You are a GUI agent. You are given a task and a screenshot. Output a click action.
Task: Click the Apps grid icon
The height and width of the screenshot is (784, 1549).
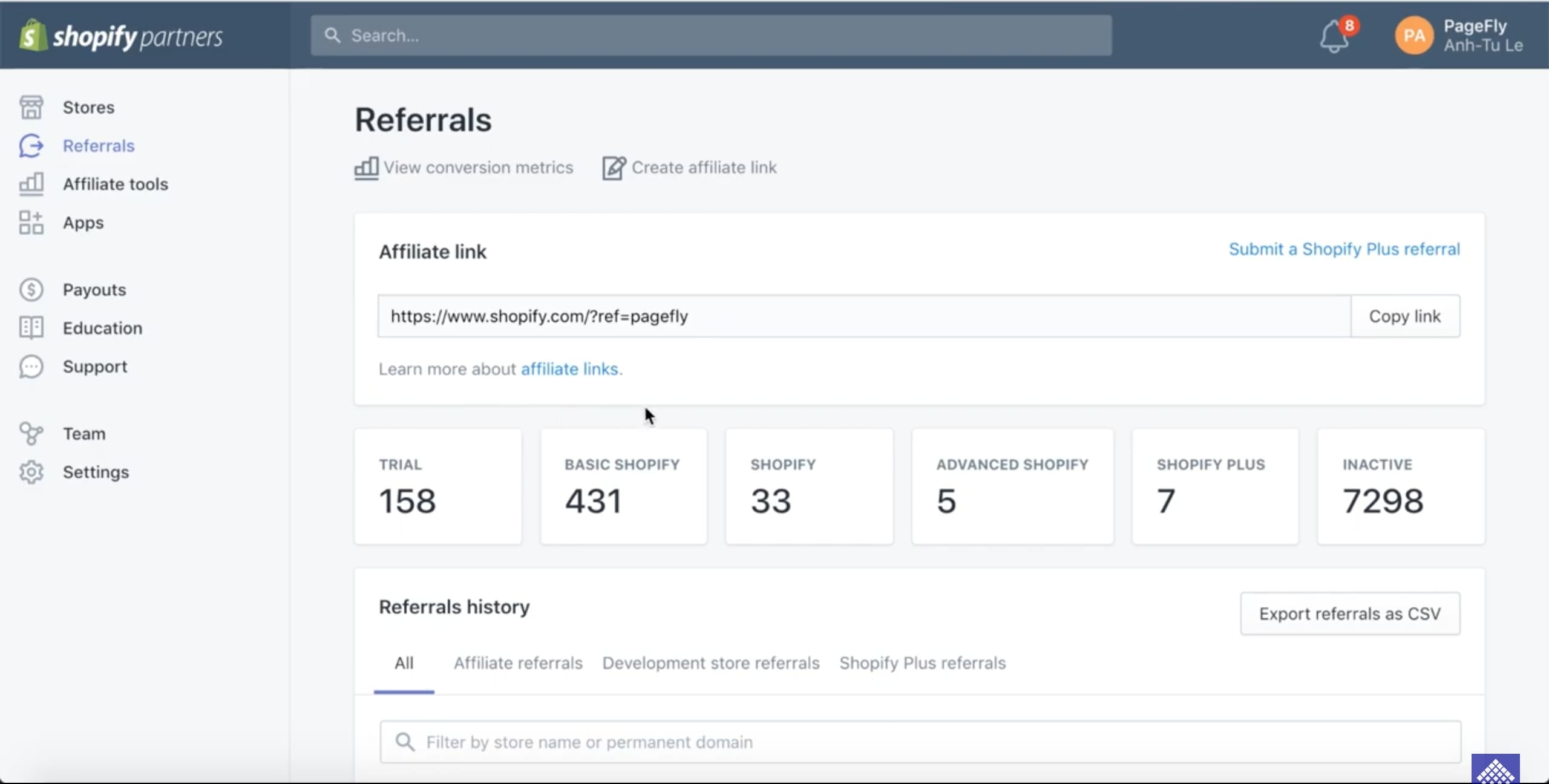[31, 223]
